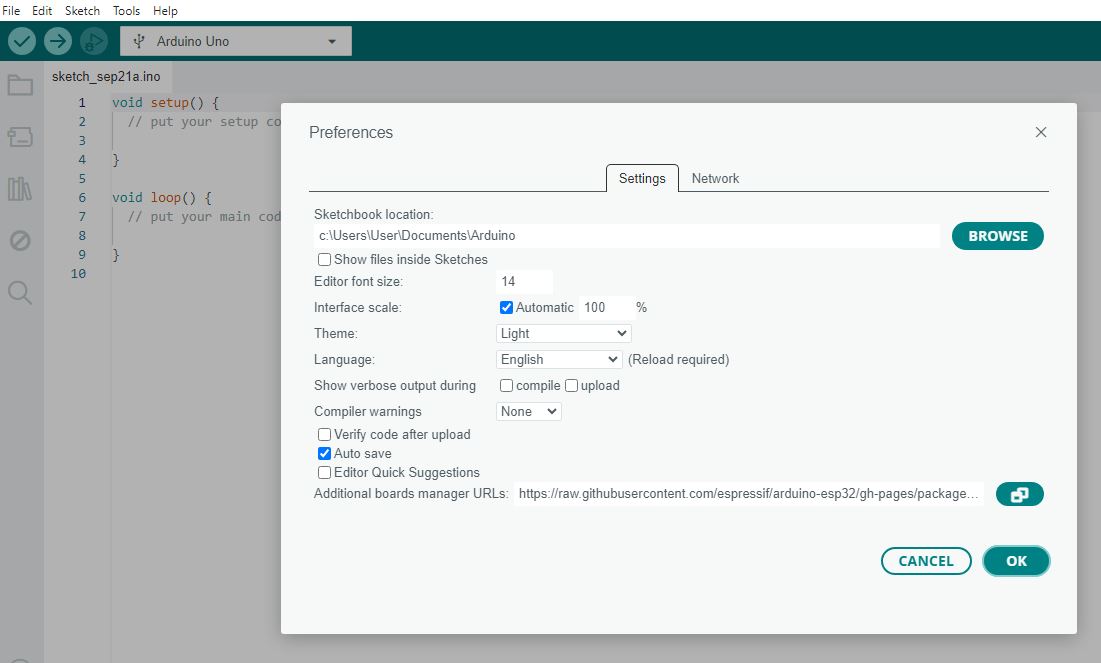This screenshot has width=1101, height=663.
Task: Open the Sketchbook folder sidebar icon
Action: 20,86
